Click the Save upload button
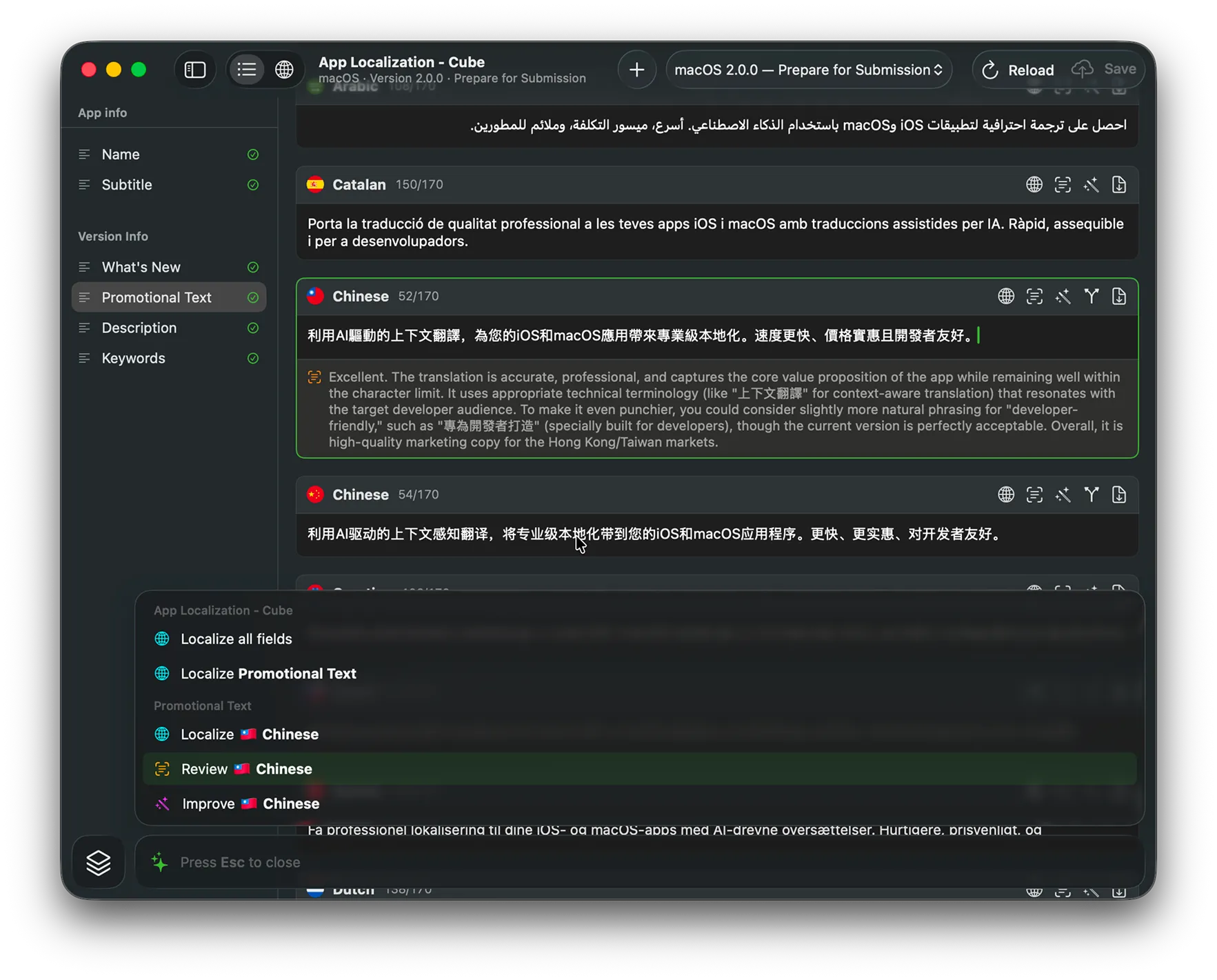Screen dimensions: 1217x980 1104,70
